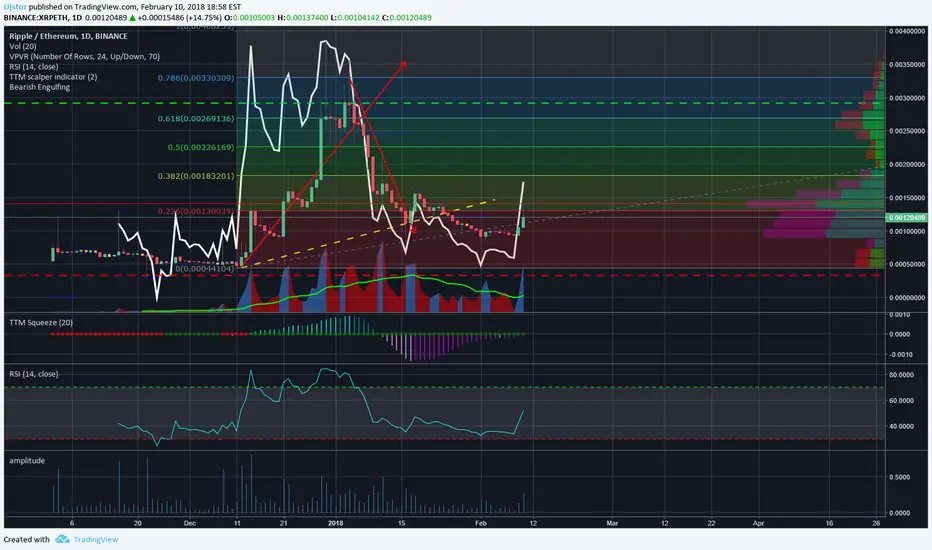The width and height of the screenshot is (932, 550).
Task: Click the TradingView cloud logo icon
Action: [62, 539]
